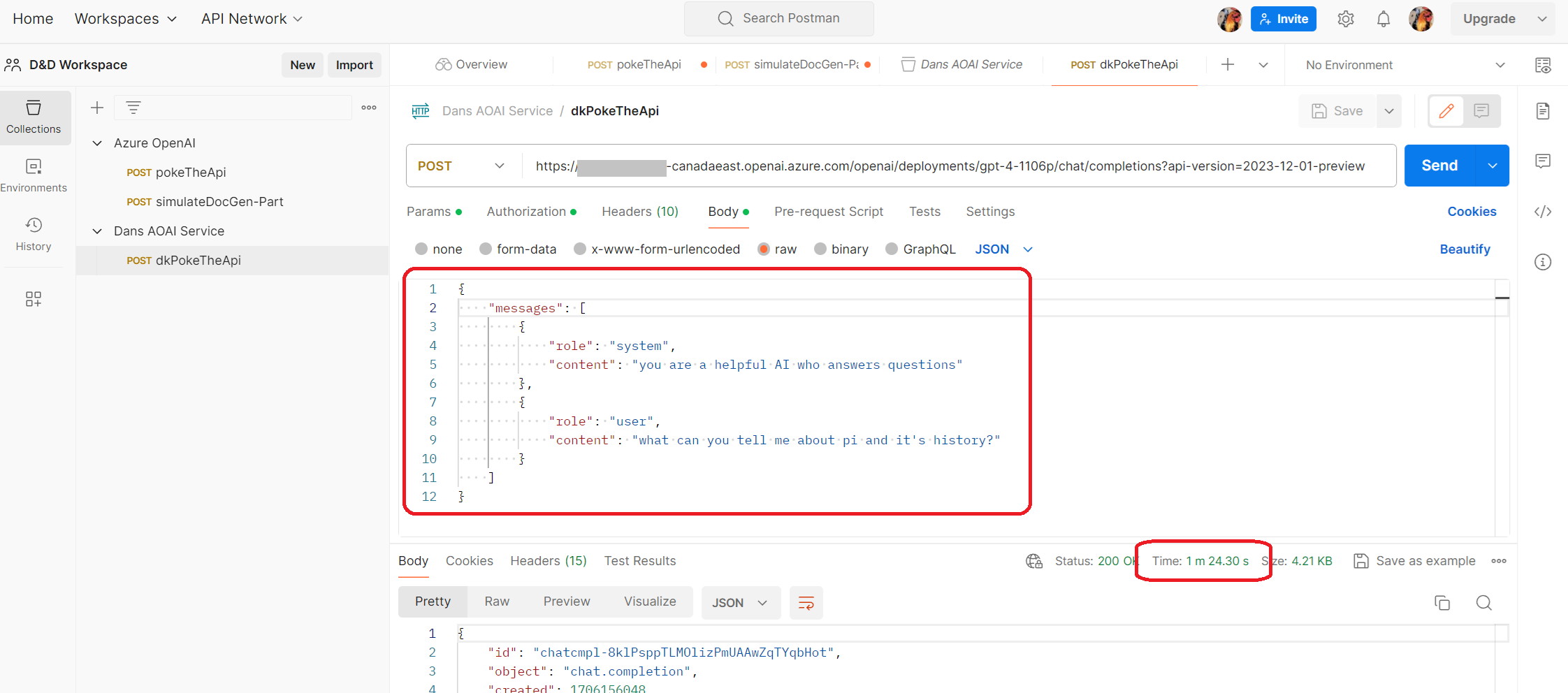
Task: Open the collections three-dot options menu
Action: click(369, 108)
